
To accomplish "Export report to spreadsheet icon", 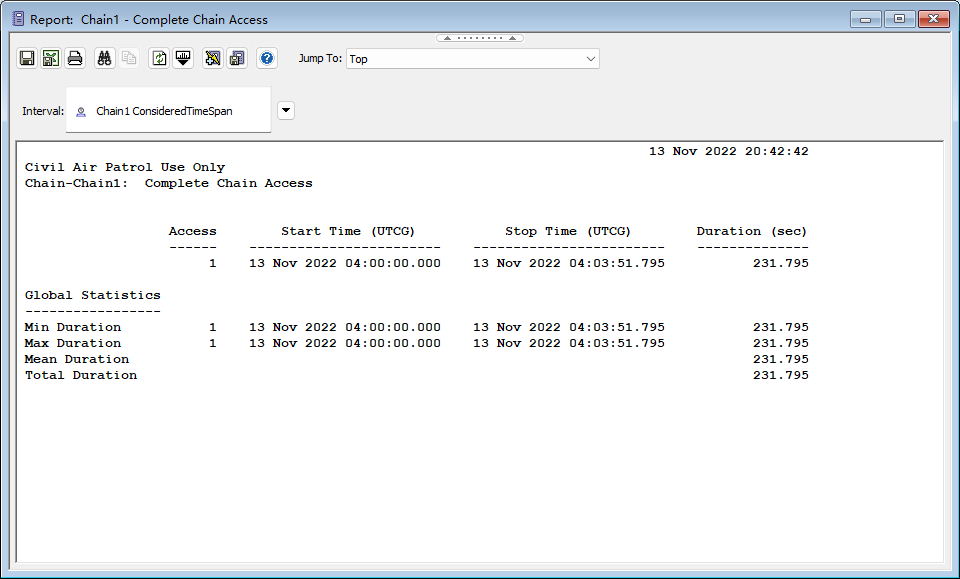I will [51, 58].
